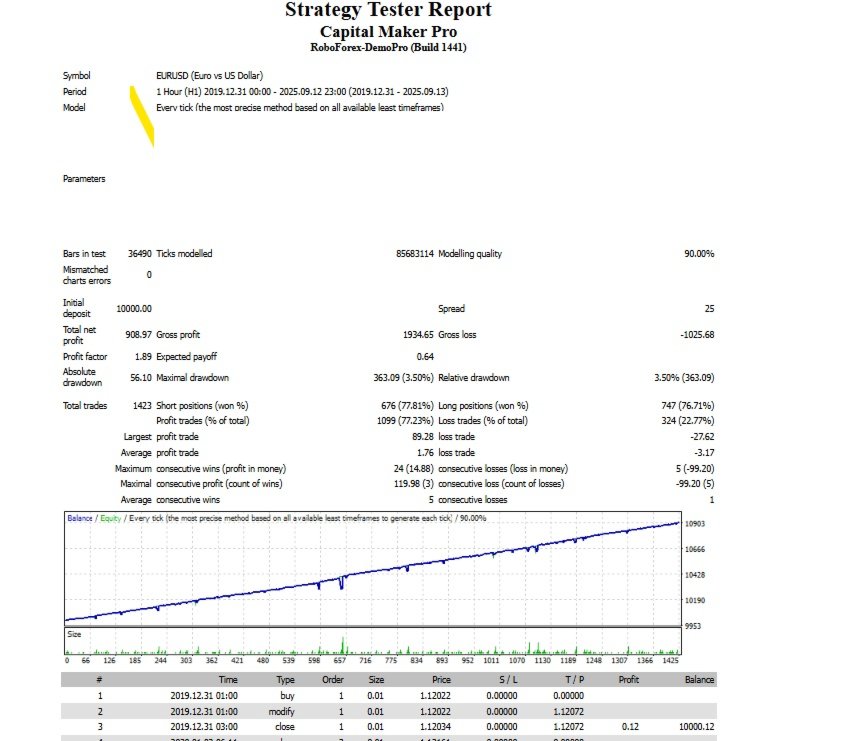The width and height of the screenshot is (861, 741).
Task: Click the Profit trades value "1099 (77.23%)"
Action: (405, 421)
